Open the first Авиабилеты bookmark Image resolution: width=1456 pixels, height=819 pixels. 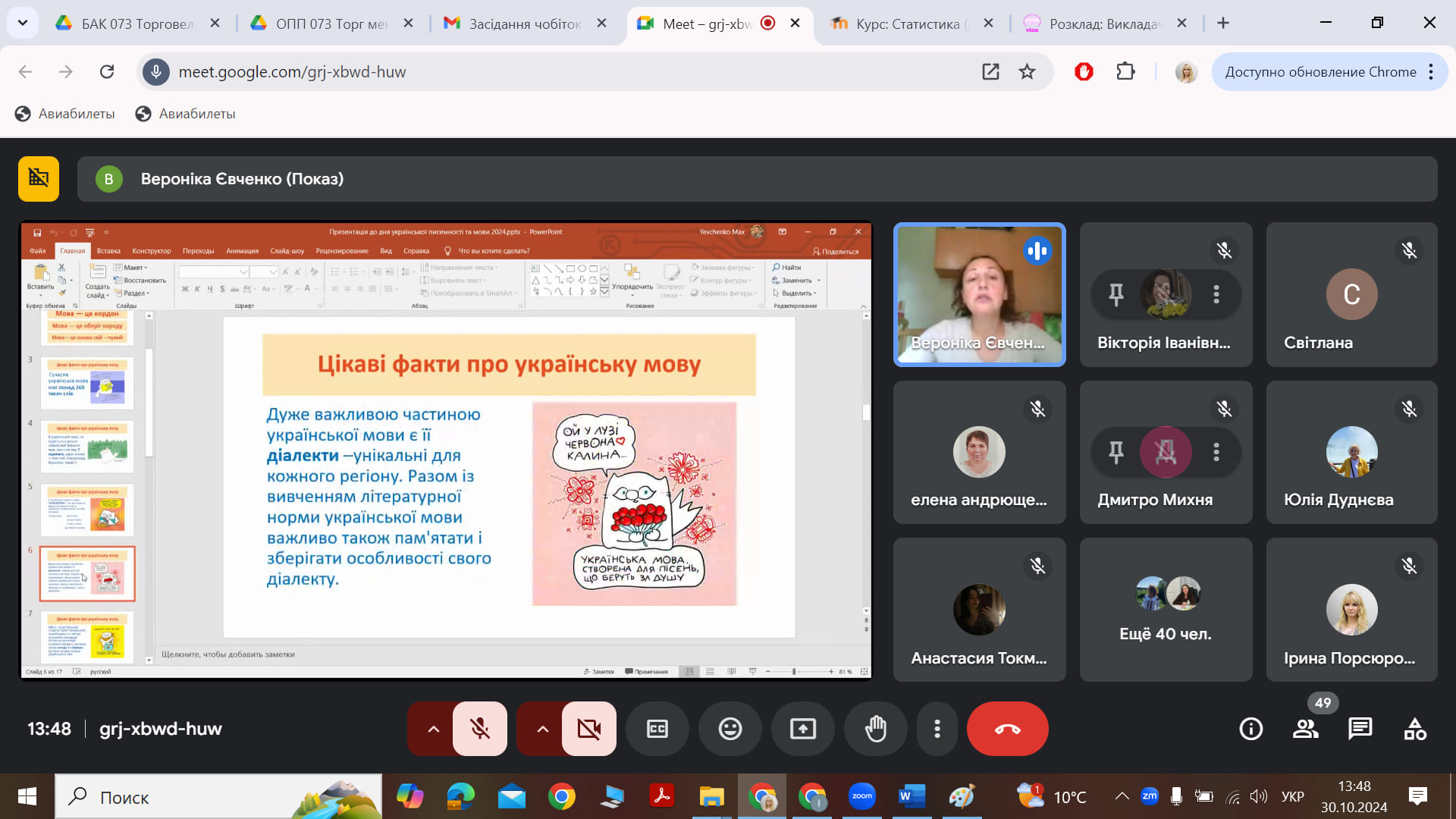click(x=65, y=114)
